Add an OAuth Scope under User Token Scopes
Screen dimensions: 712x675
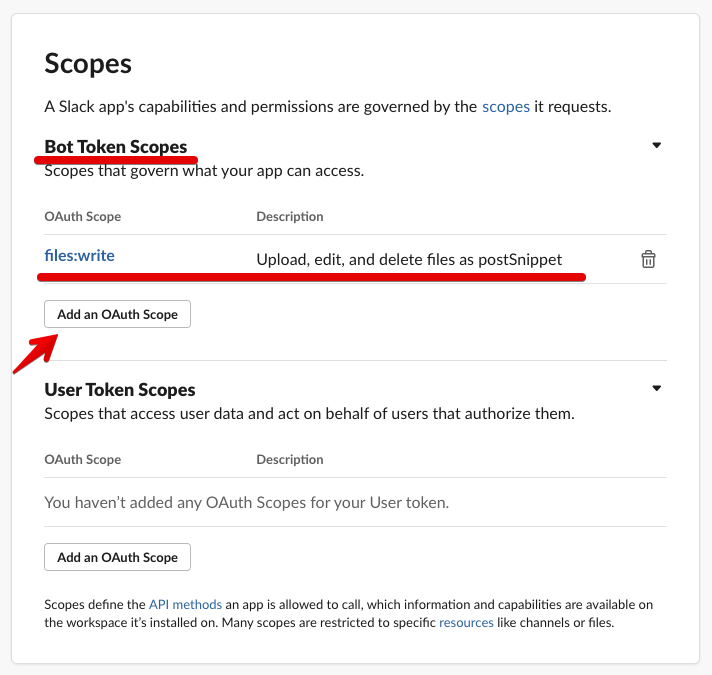(117, 557)
